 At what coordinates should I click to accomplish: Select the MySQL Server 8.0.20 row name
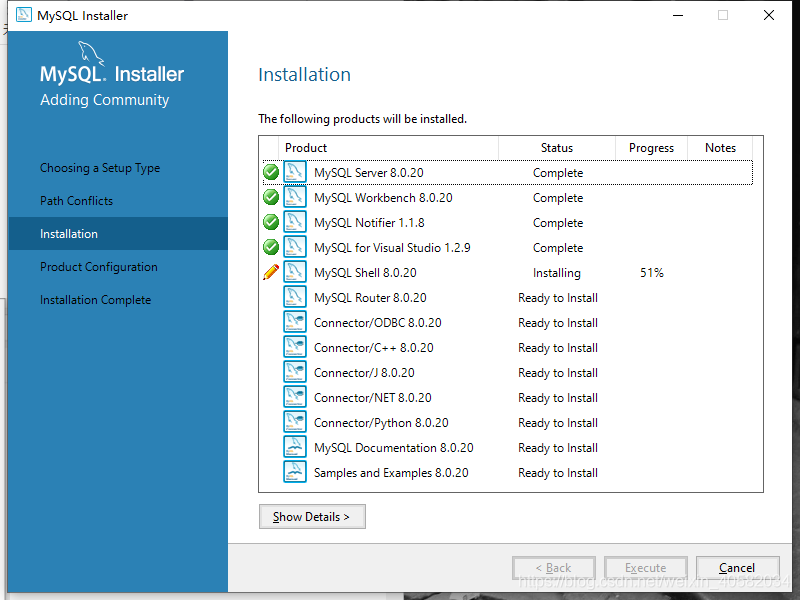[x=369, y=173]
